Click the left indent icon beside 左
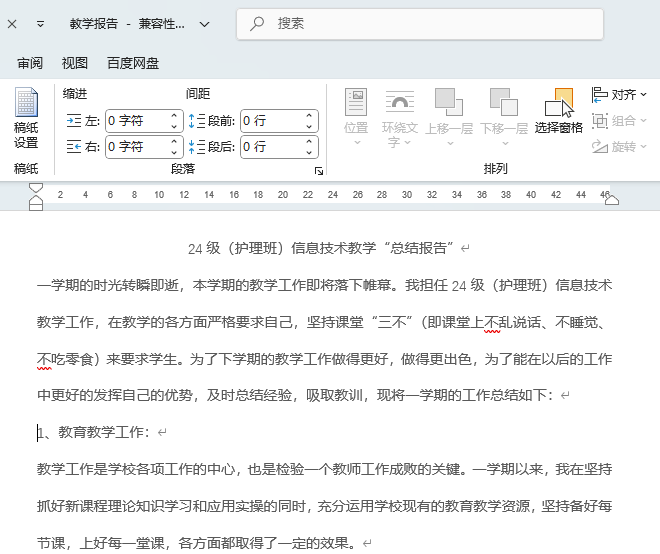Screen dimensions: 660x554 click(x=74, y=121)
